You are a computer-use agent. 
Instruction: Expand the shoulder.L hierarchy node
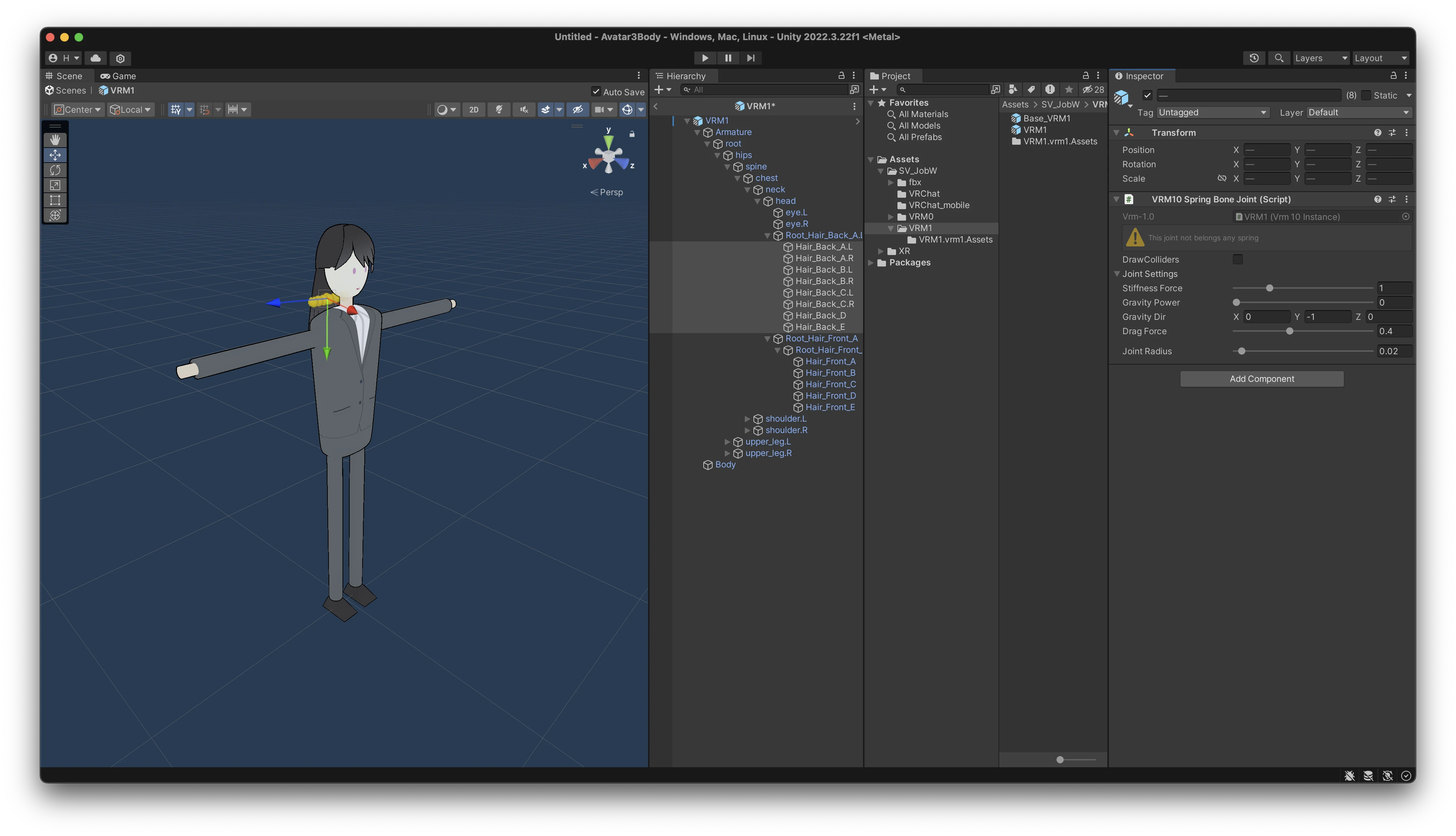(747, 419)
